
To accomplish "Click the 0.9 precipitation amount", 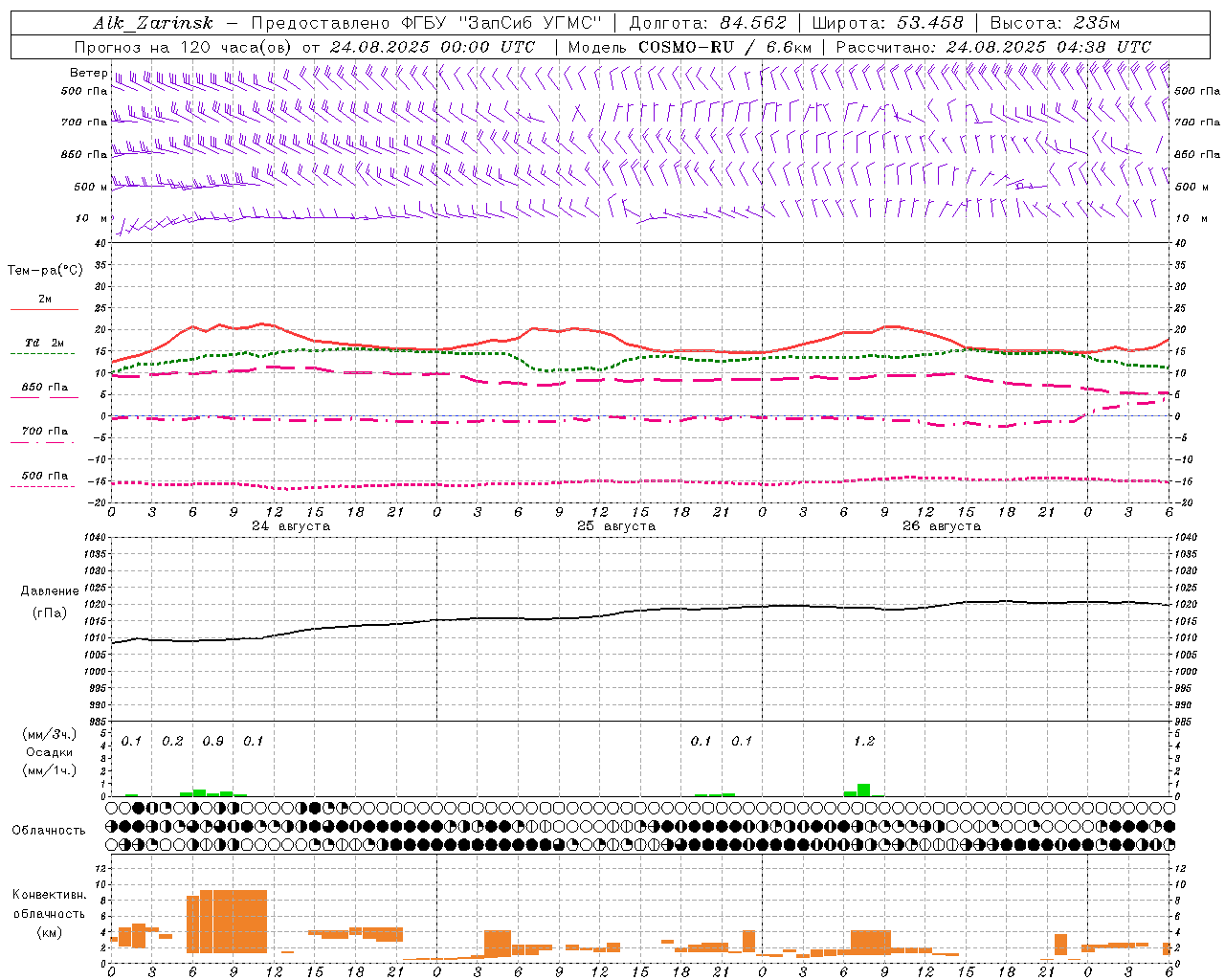I will 212,742.
